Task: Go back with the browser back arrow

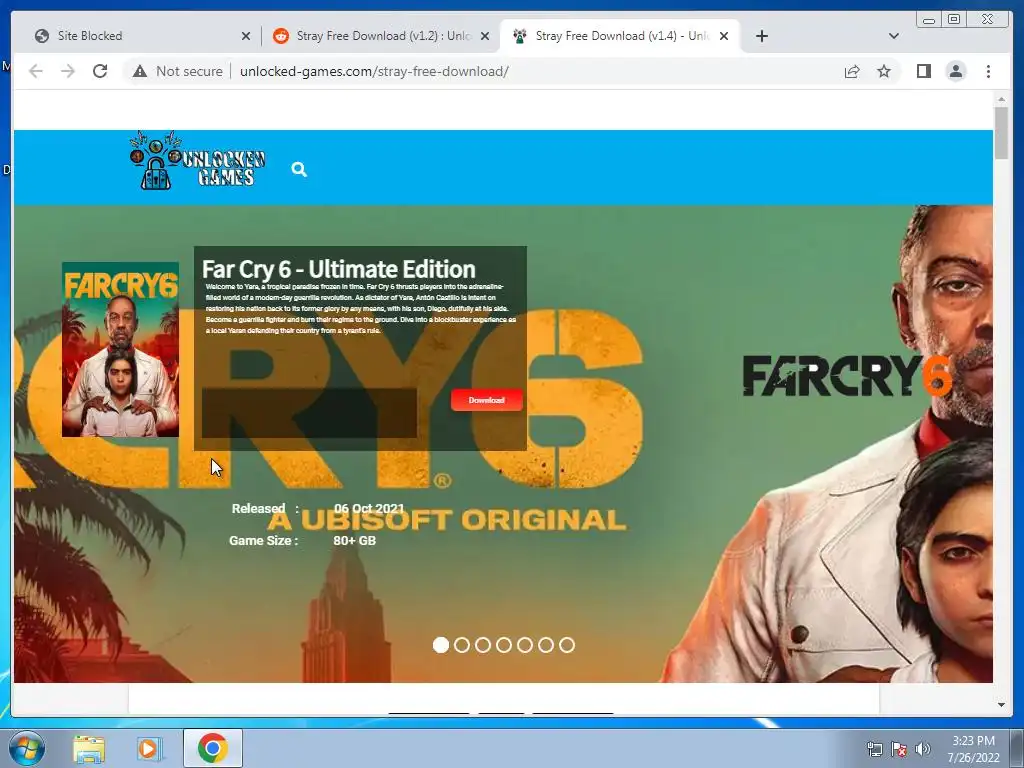Action: pyautogui.click(x=36, y=71)
